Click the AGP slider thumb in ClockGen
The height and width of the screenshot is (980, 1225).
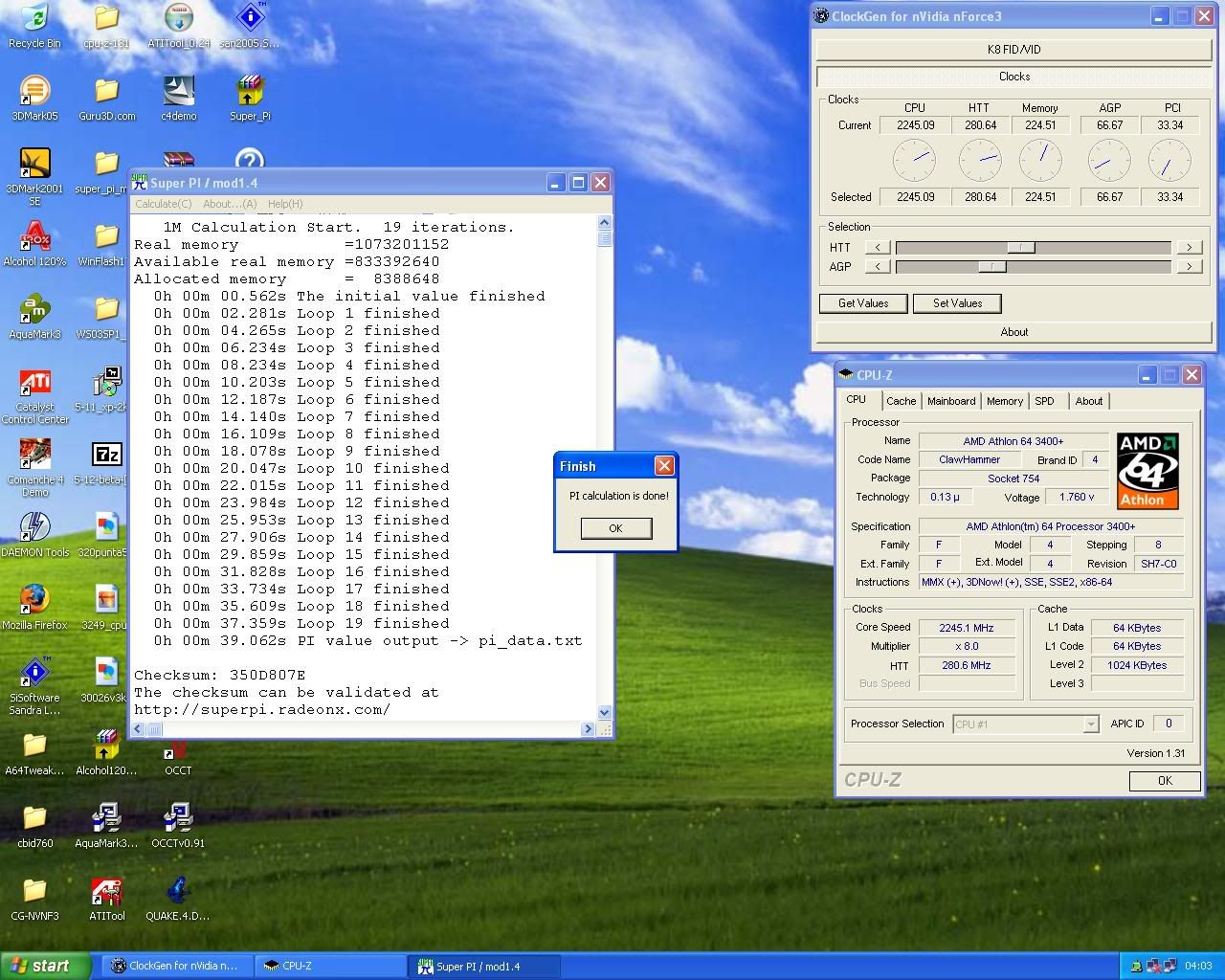992,266
